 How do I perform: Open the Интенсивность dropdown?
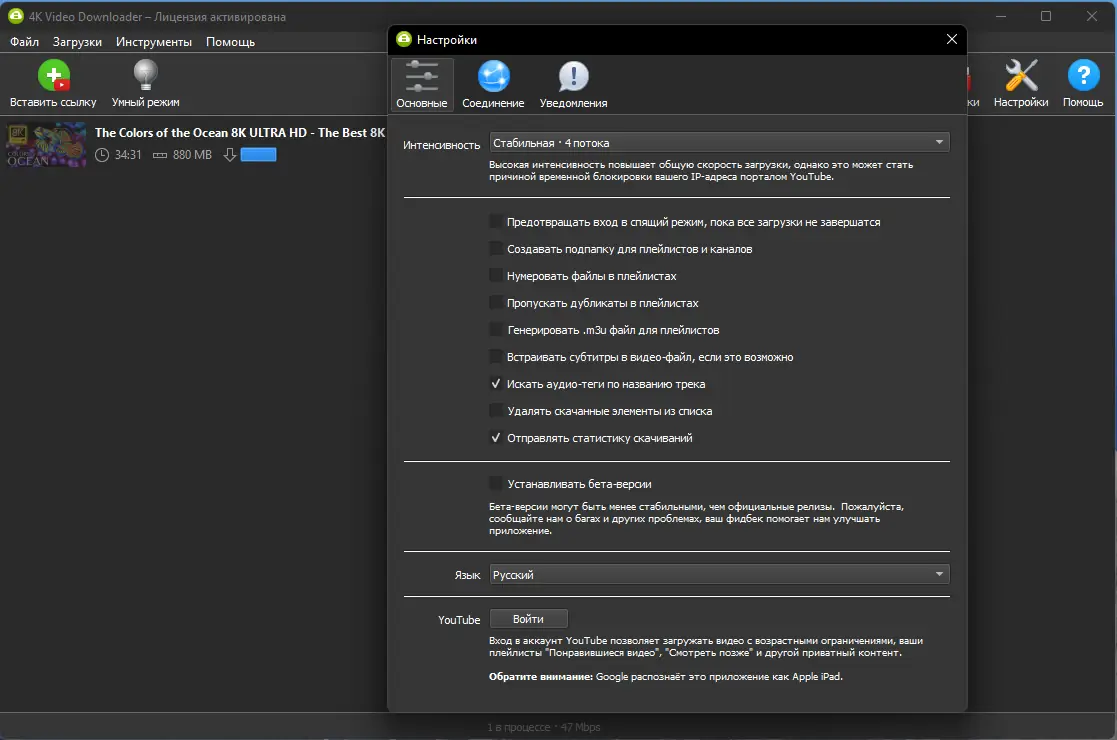click(x=719, y=142)
